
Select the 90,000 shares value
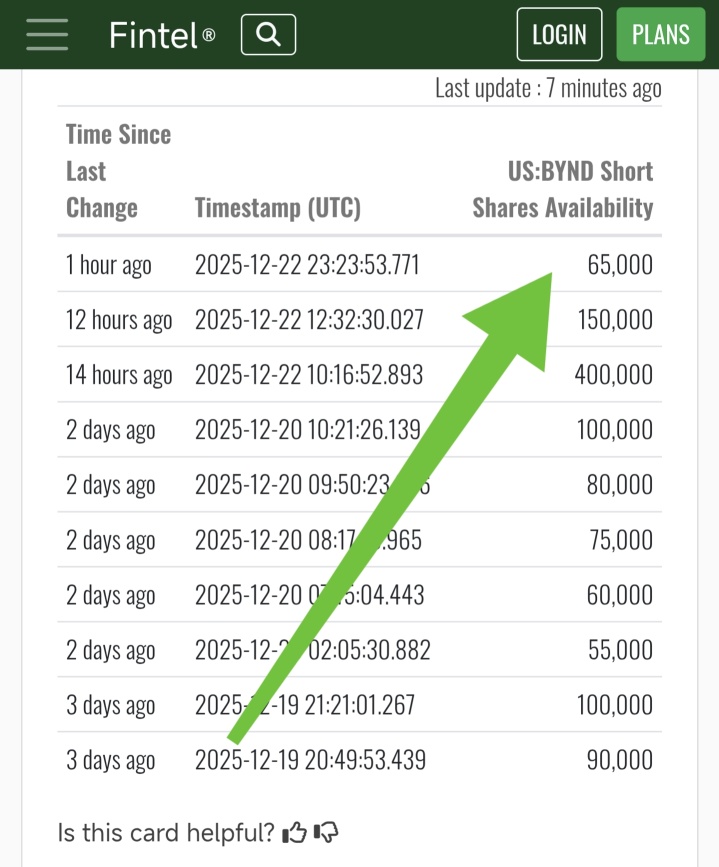point(620,759)
